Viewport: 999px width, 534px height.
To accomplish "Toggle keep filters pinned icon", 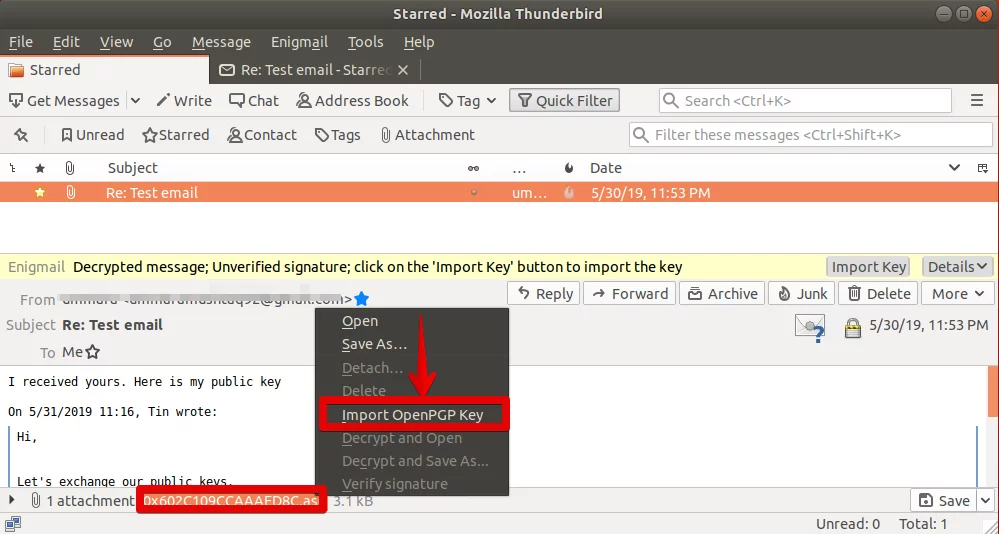I will [x=21, y=135].
